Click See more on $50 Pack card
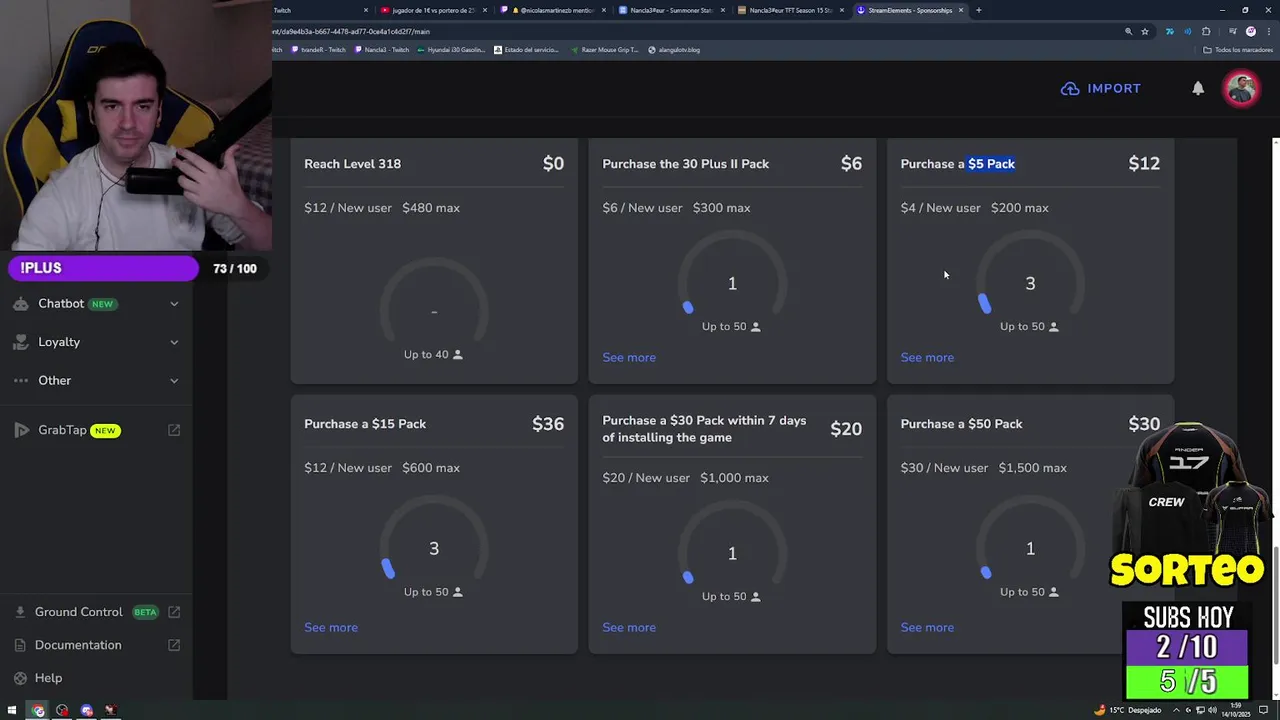Viewport: 1280px width, 720px height. pos(927,627)
